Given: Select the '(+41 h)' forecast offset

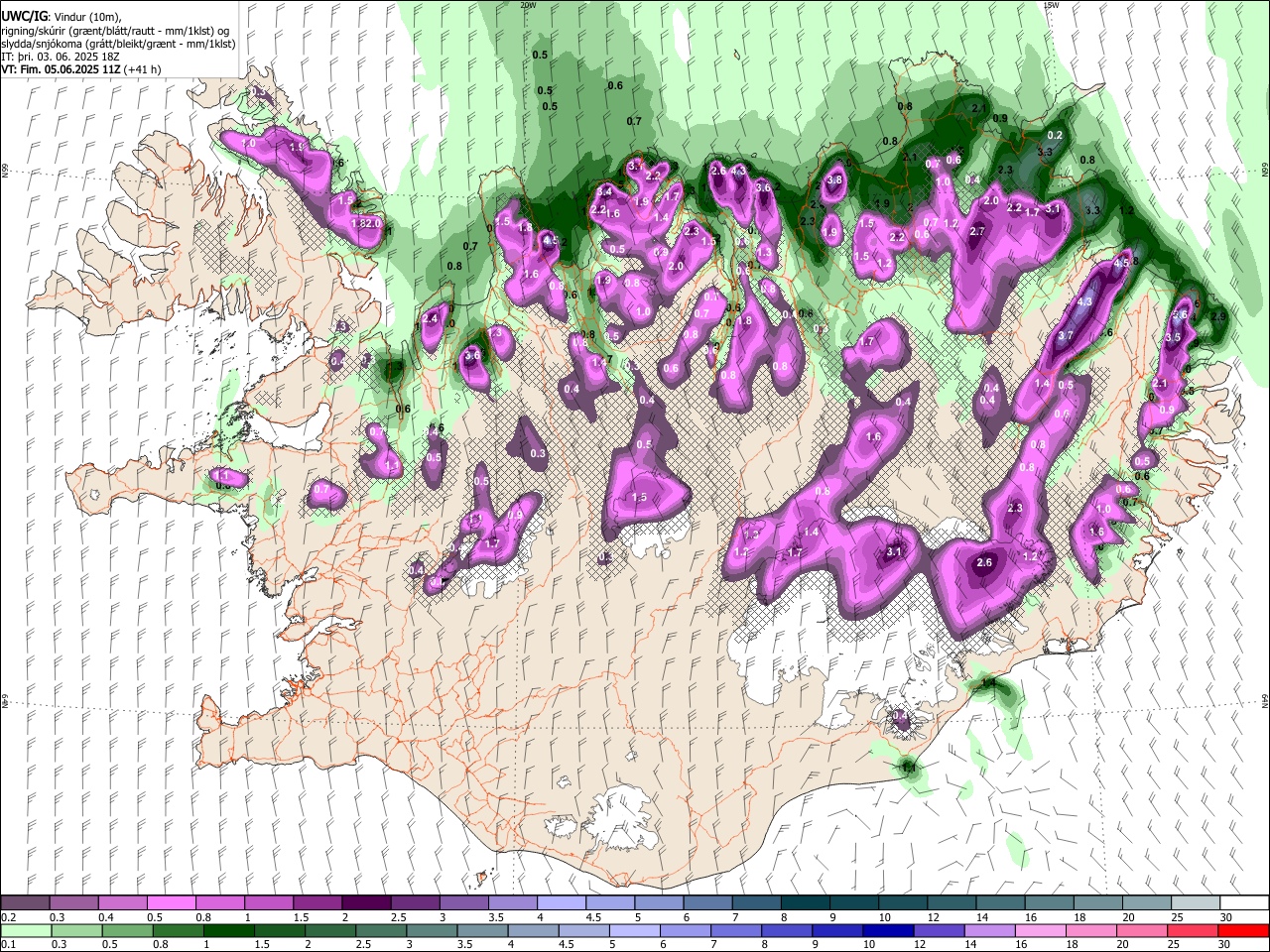Looking at the screenshot, I should [x=144, y=69].
